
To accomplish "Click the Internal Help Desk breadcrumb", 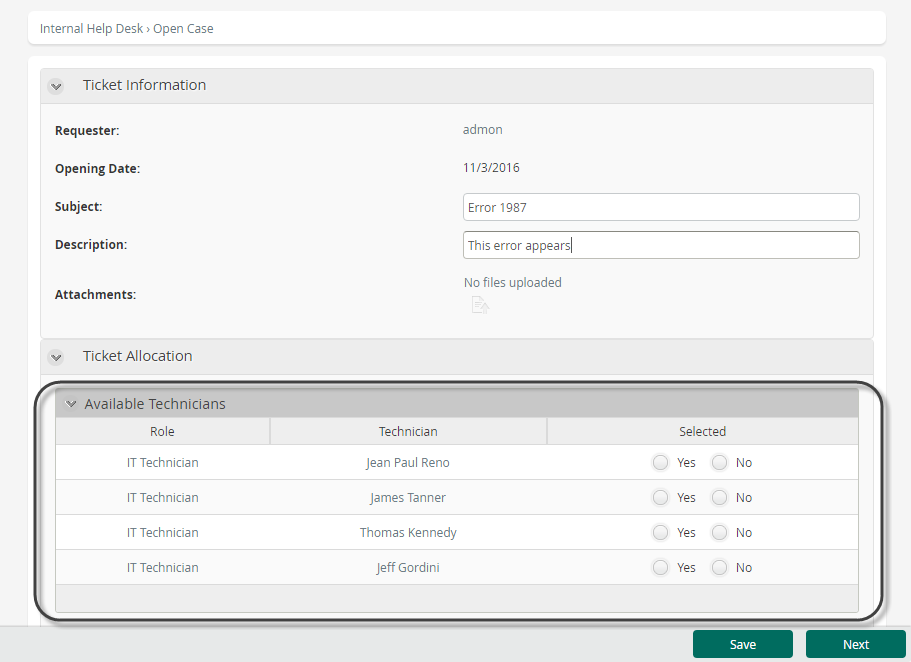I will coord(91,28).
